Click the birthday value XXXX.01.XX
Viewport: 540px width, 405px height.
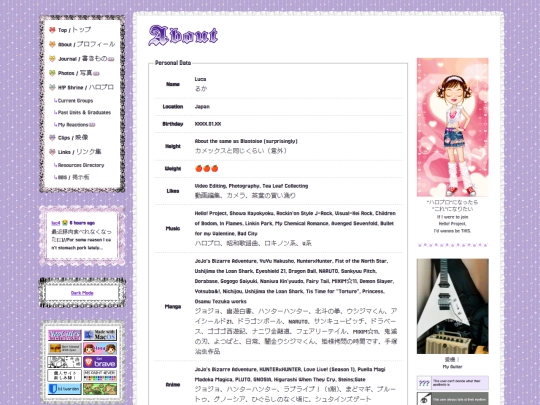[x=208, y=124]
